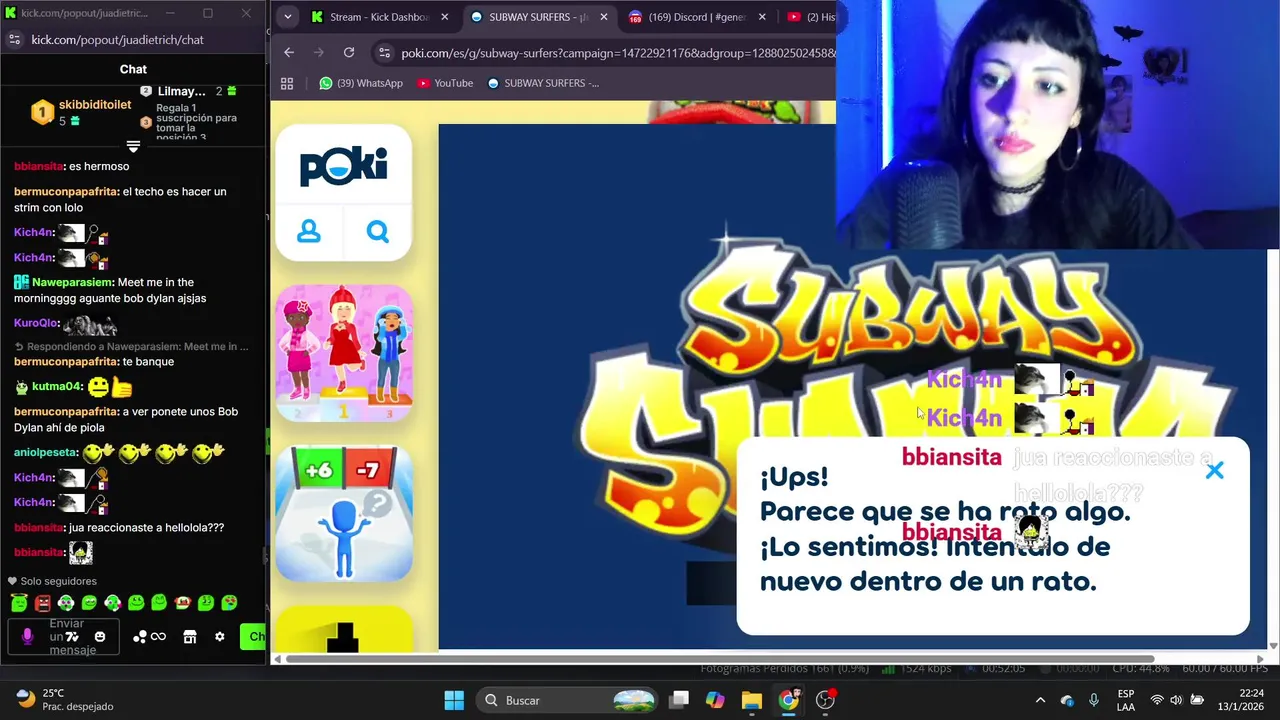Switch to Stream - Kick Dashboard tab
This screenshot has width=1280, height=720.
[380, 17]
